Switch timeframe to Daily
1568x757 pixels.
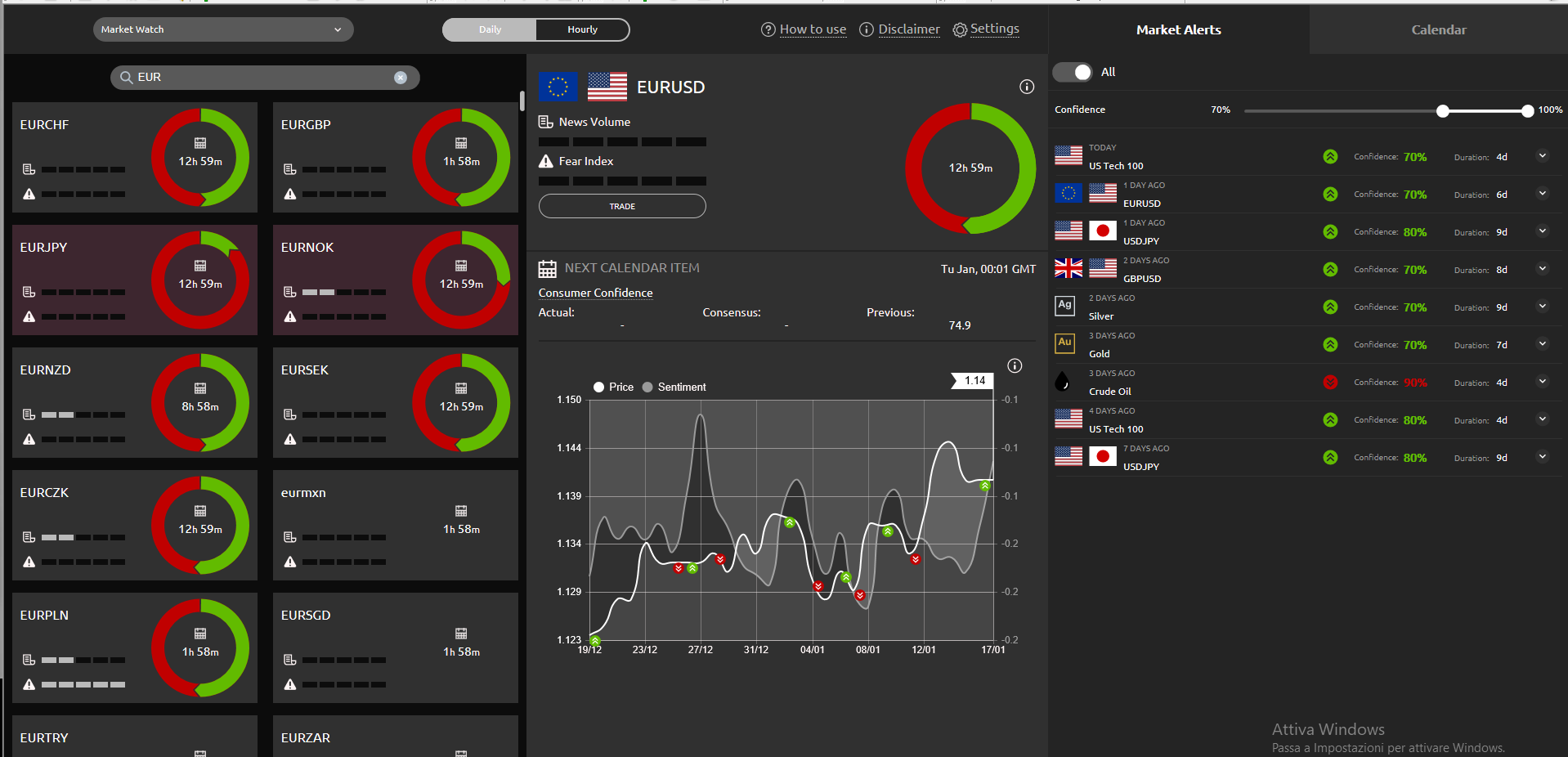490,29
